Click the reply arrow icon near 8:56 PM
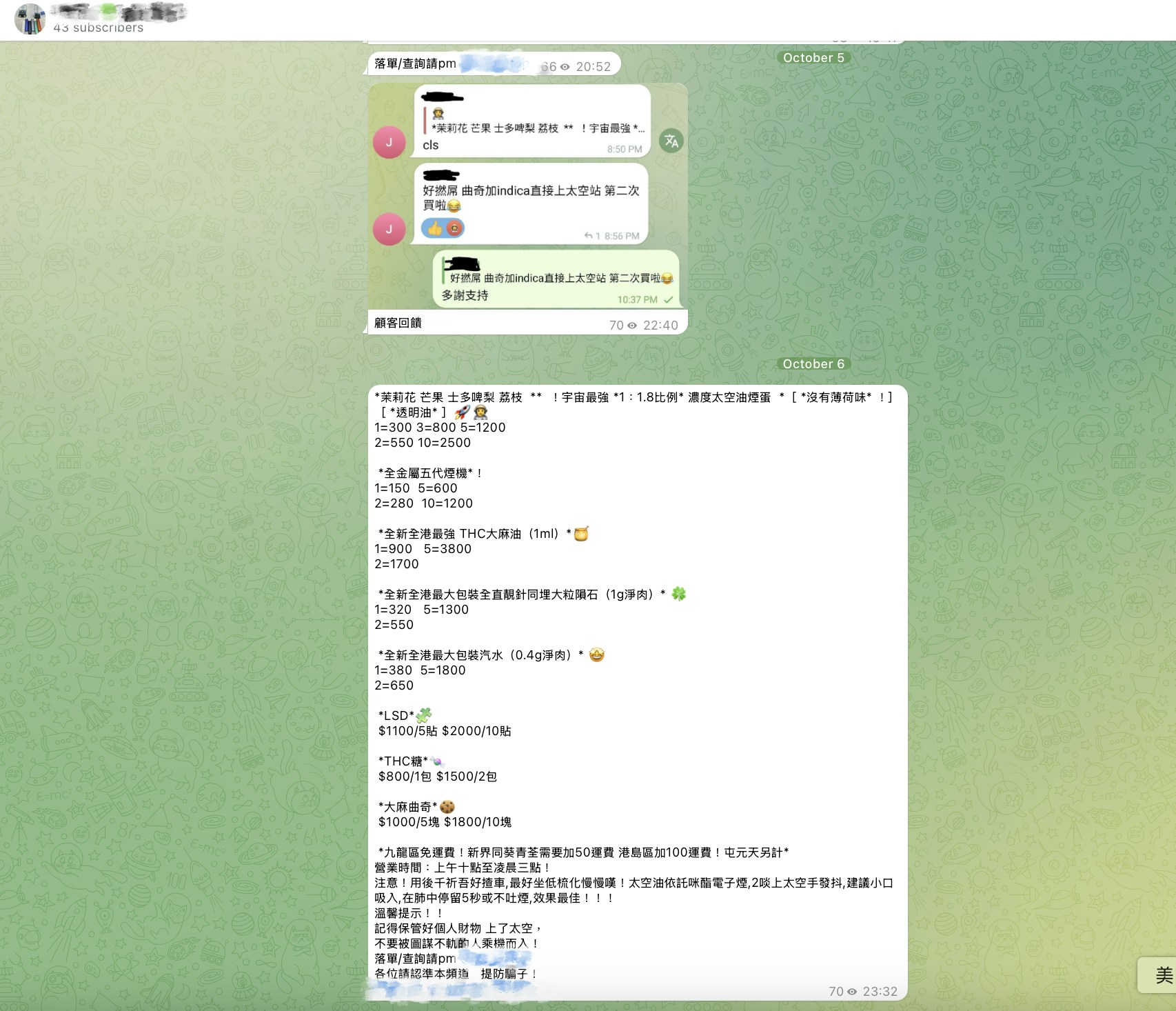Viewport: 1176px width, 1011px height. coord(588,236)
